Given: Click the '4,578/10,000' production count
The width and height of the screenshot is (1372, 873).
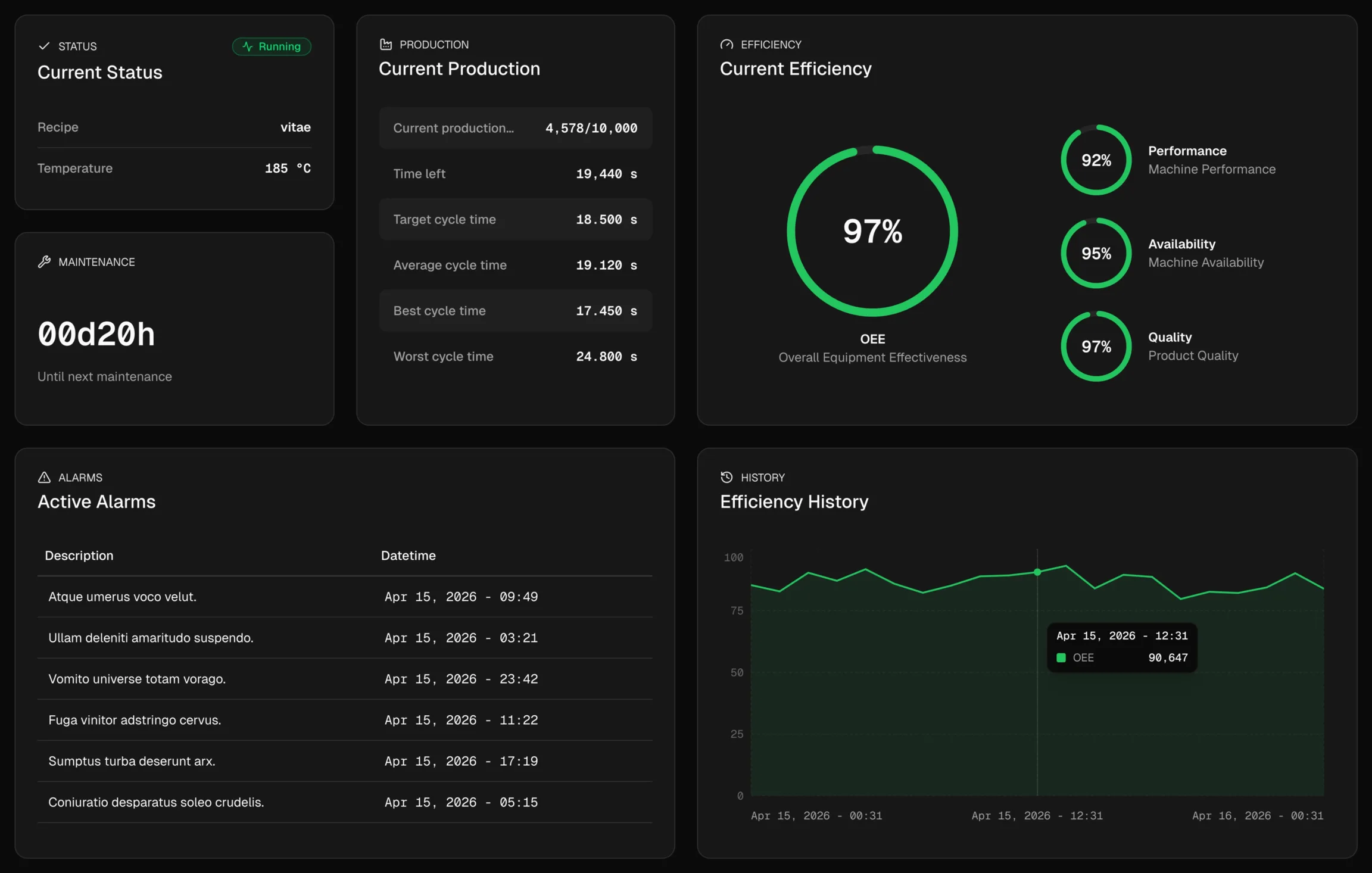Looking at the screenshot, I should click(x=591, y=128).
